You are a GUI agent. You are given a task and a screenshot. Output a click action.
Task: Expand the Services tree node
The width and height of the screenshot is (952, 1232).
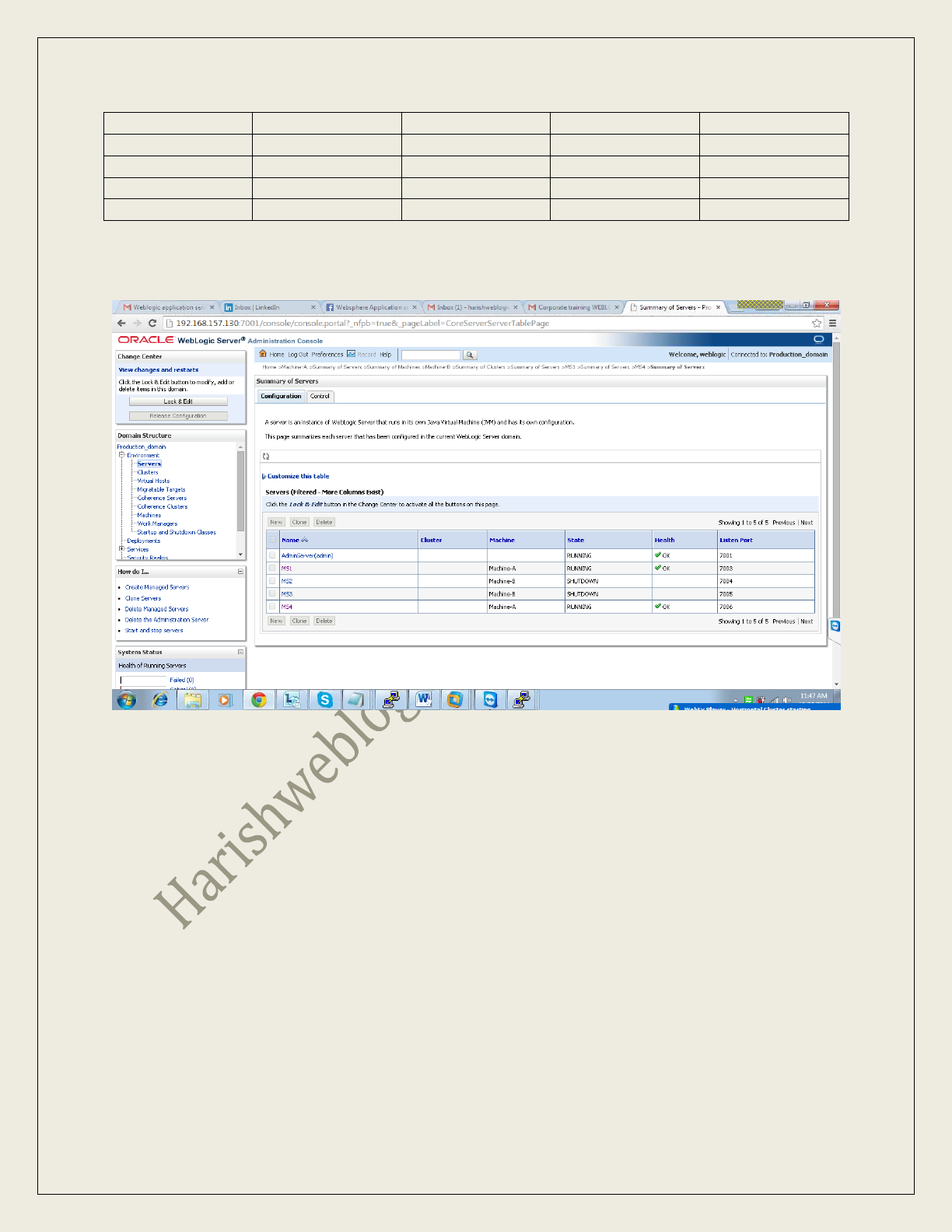tap(121, 549)
